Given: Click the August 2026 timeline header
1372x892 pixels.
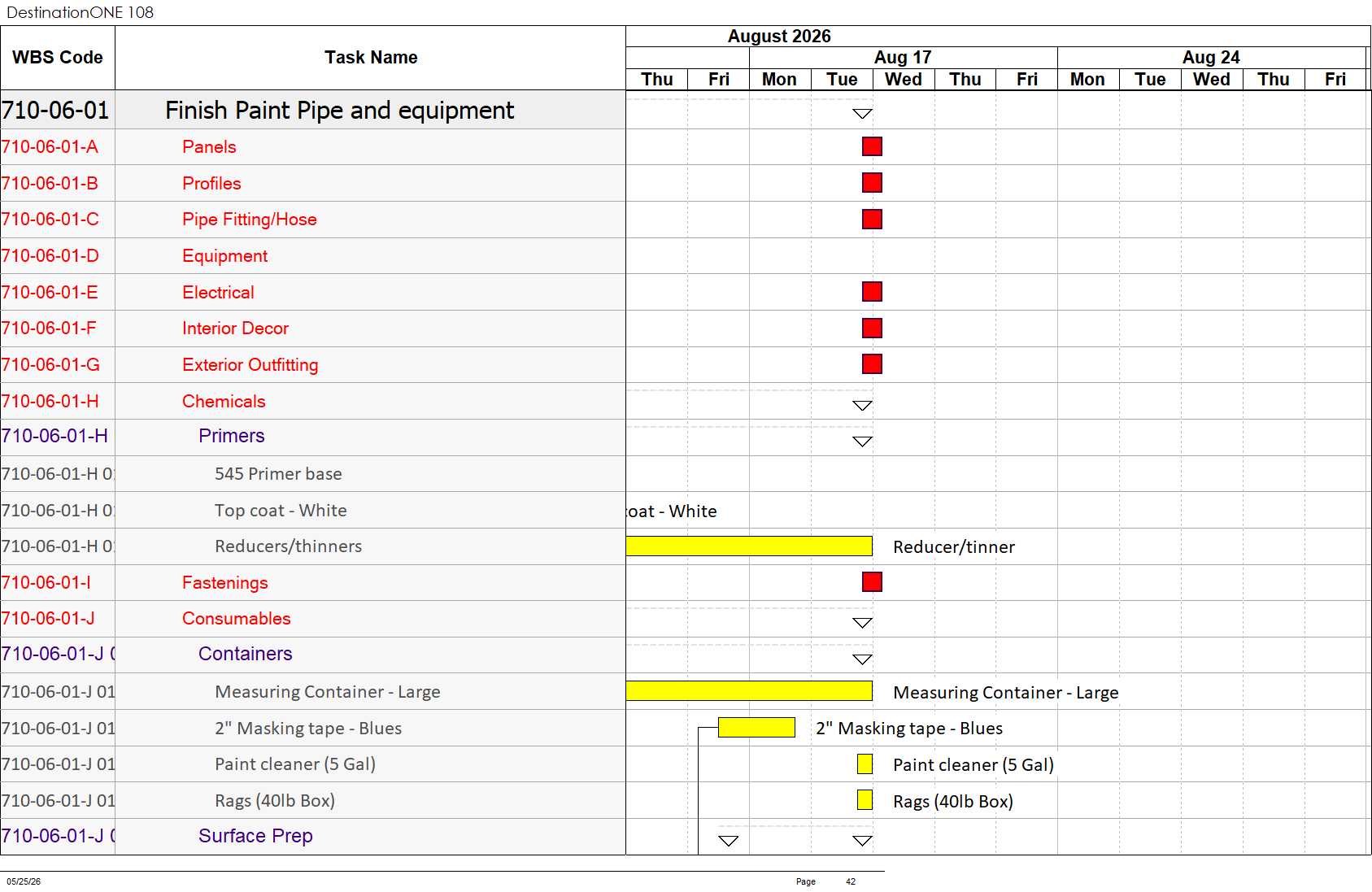Looking at the screenshot, I should click(x=779, y=37).
